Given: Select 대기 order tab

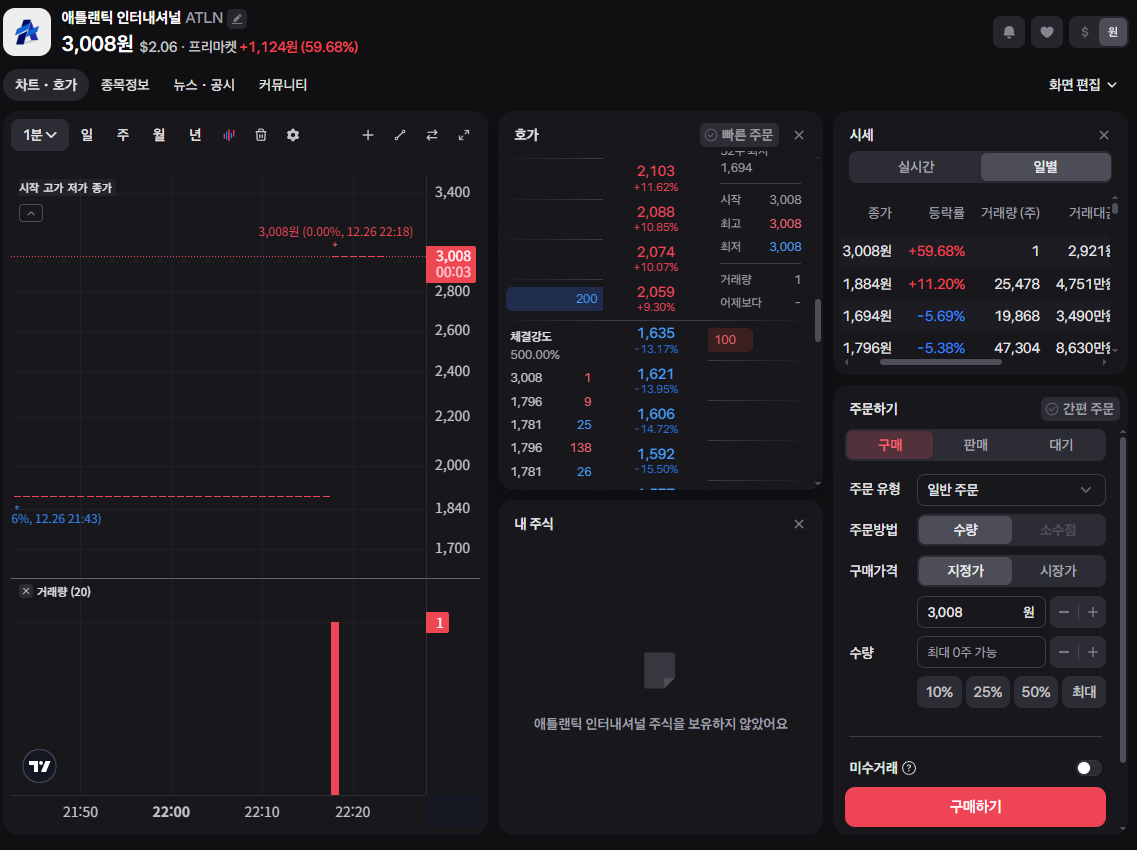Looking at the screenshot, I should point(1061,445).
